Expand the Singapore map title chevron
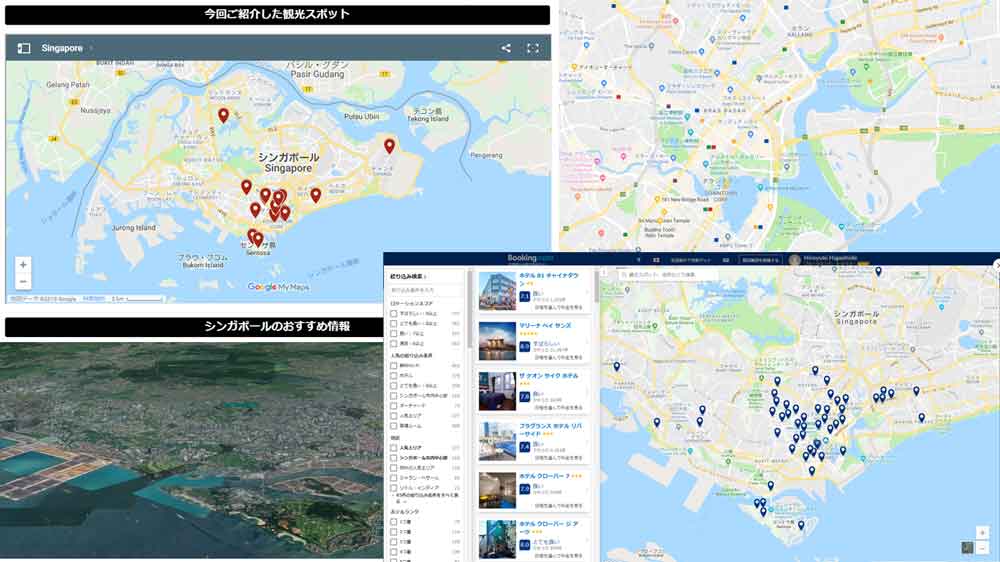This screenshot has width=1000, height=562. point(91,48)
